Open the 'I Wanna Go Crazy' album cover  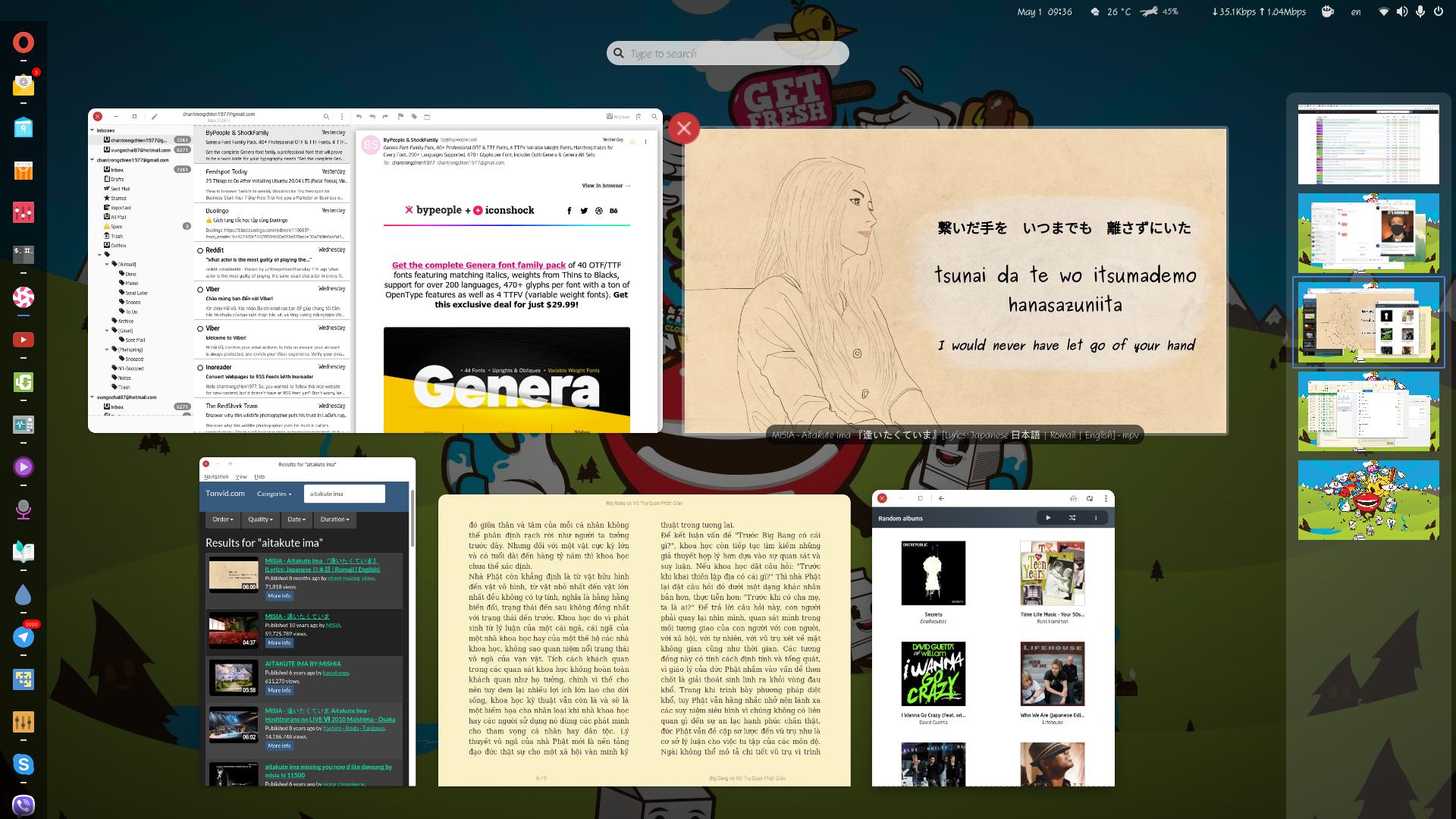933,673
